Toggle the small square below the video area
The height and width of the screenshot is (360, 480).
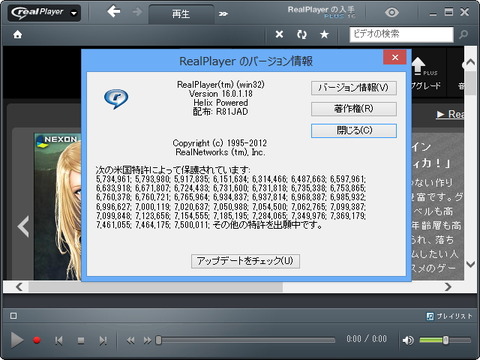point(13,316)
